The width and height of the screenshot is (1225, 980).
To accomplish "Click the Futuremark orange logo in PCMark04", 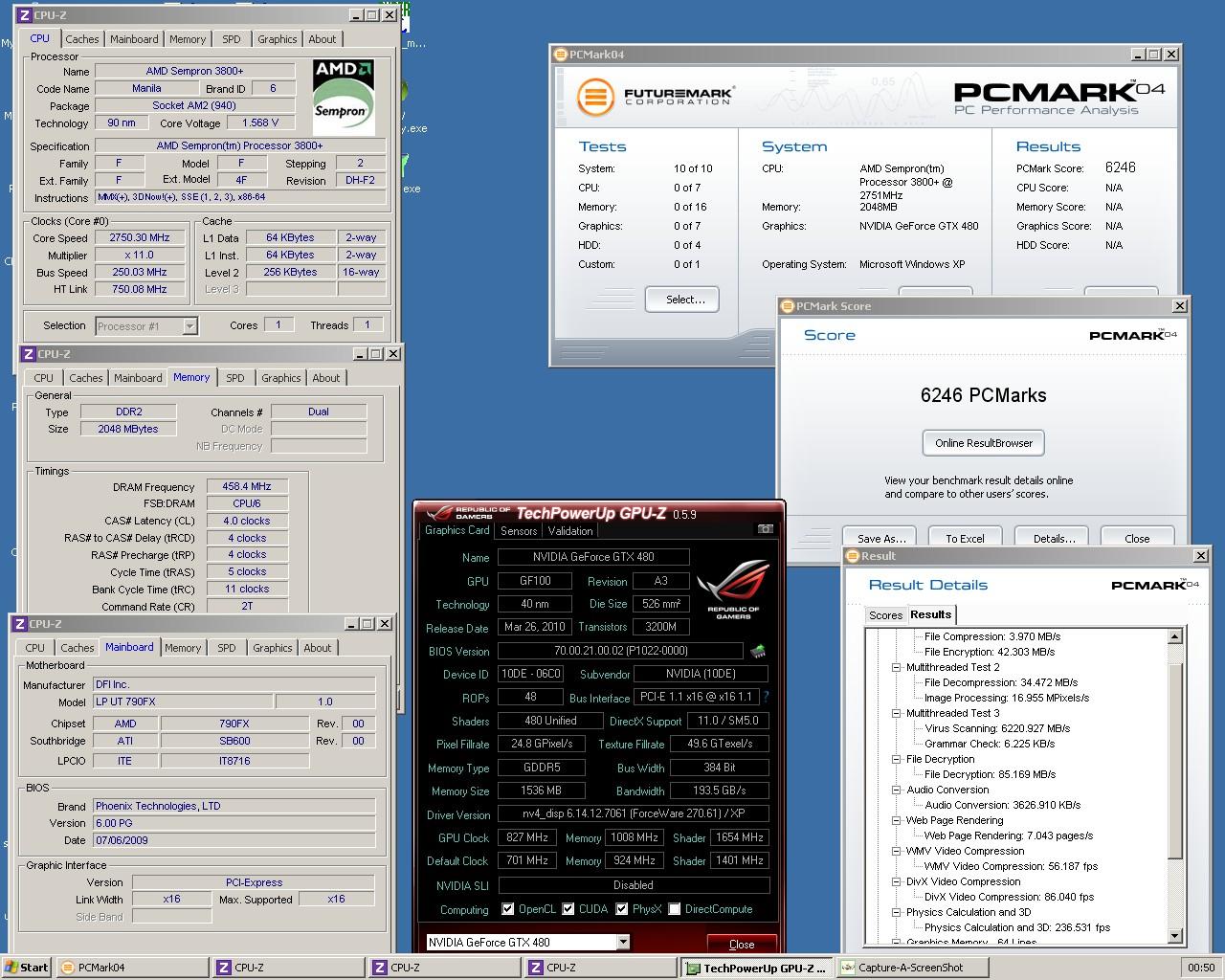I will [x=595, y=97].
